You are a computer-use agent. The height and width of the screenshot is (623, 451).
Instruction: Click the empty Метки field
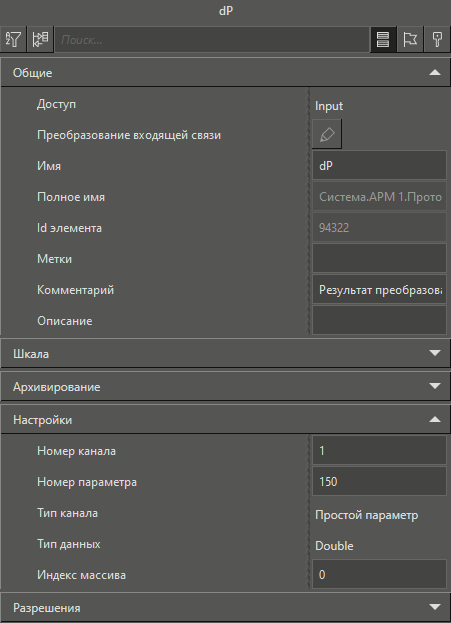pos(379,259)
